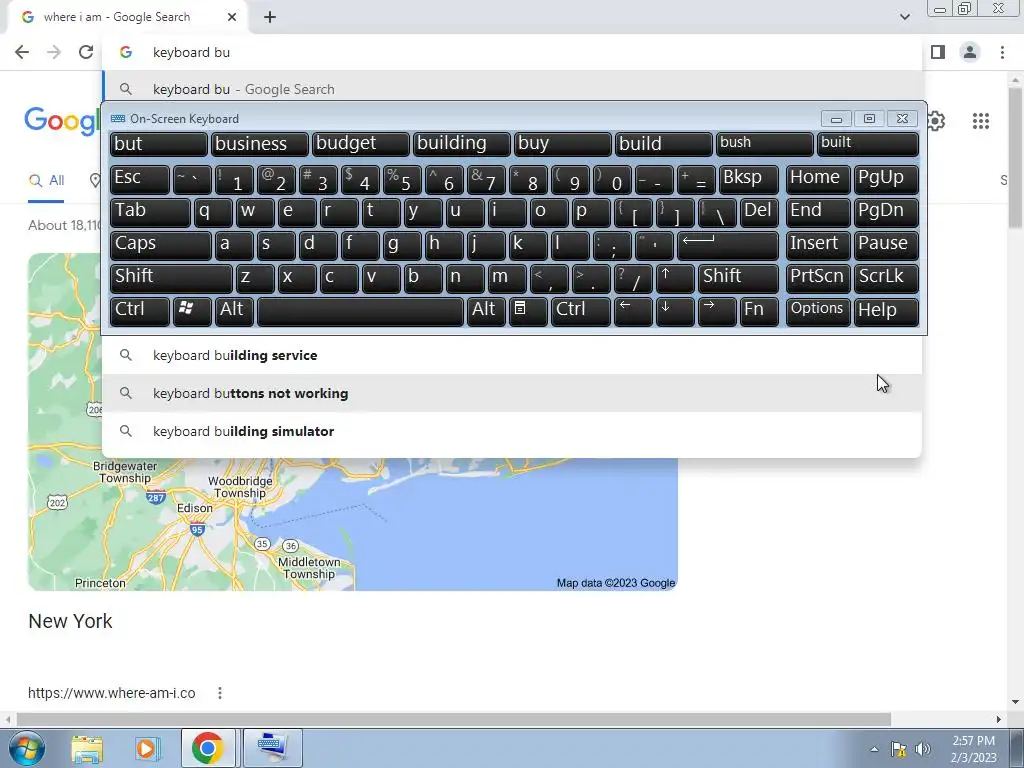Tap the down arrow key
1024x768 pixels.
coord(675,311)
